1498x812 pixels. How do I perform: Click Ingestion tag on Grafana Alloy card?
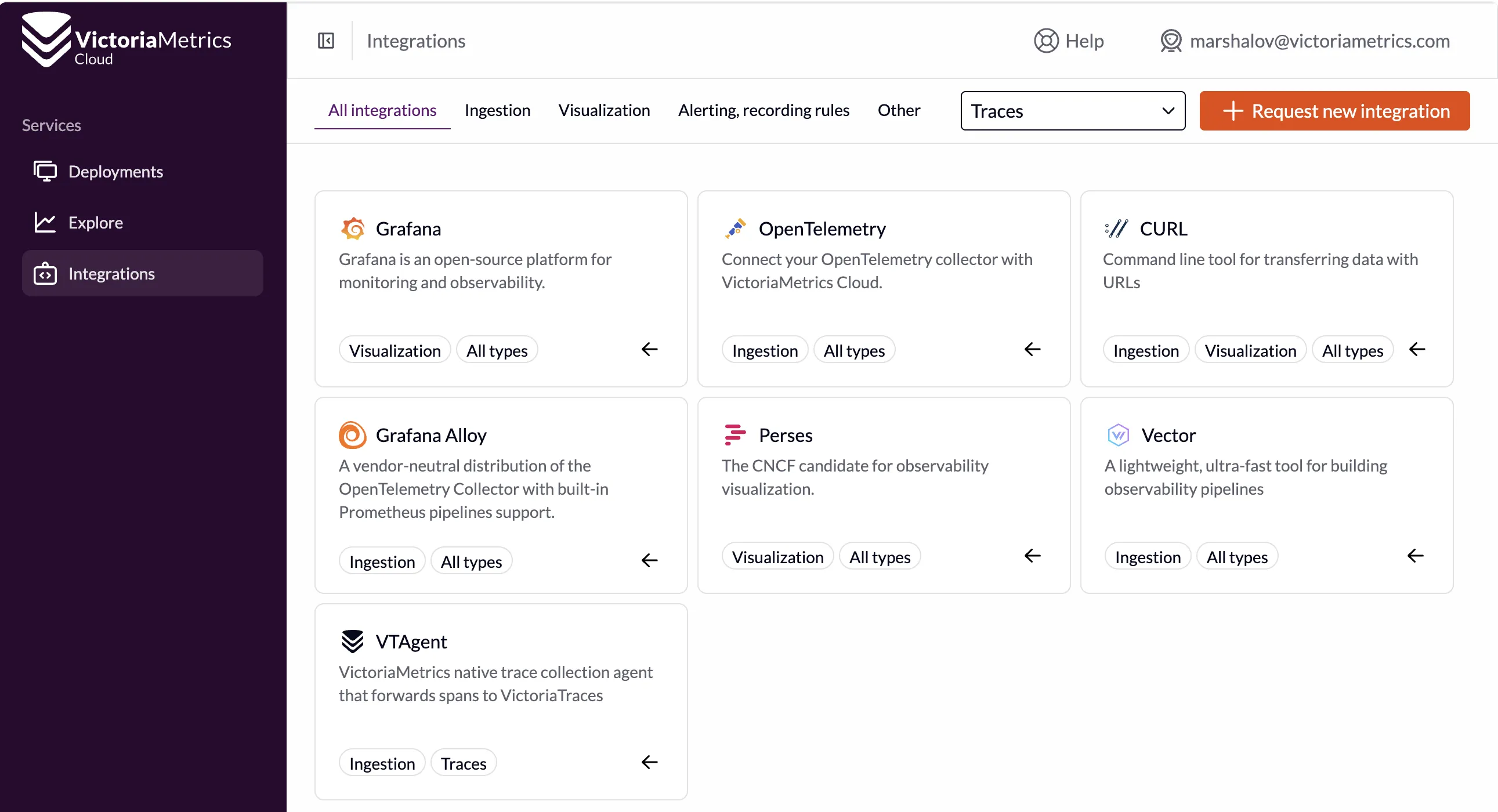[x=382, y=561]
